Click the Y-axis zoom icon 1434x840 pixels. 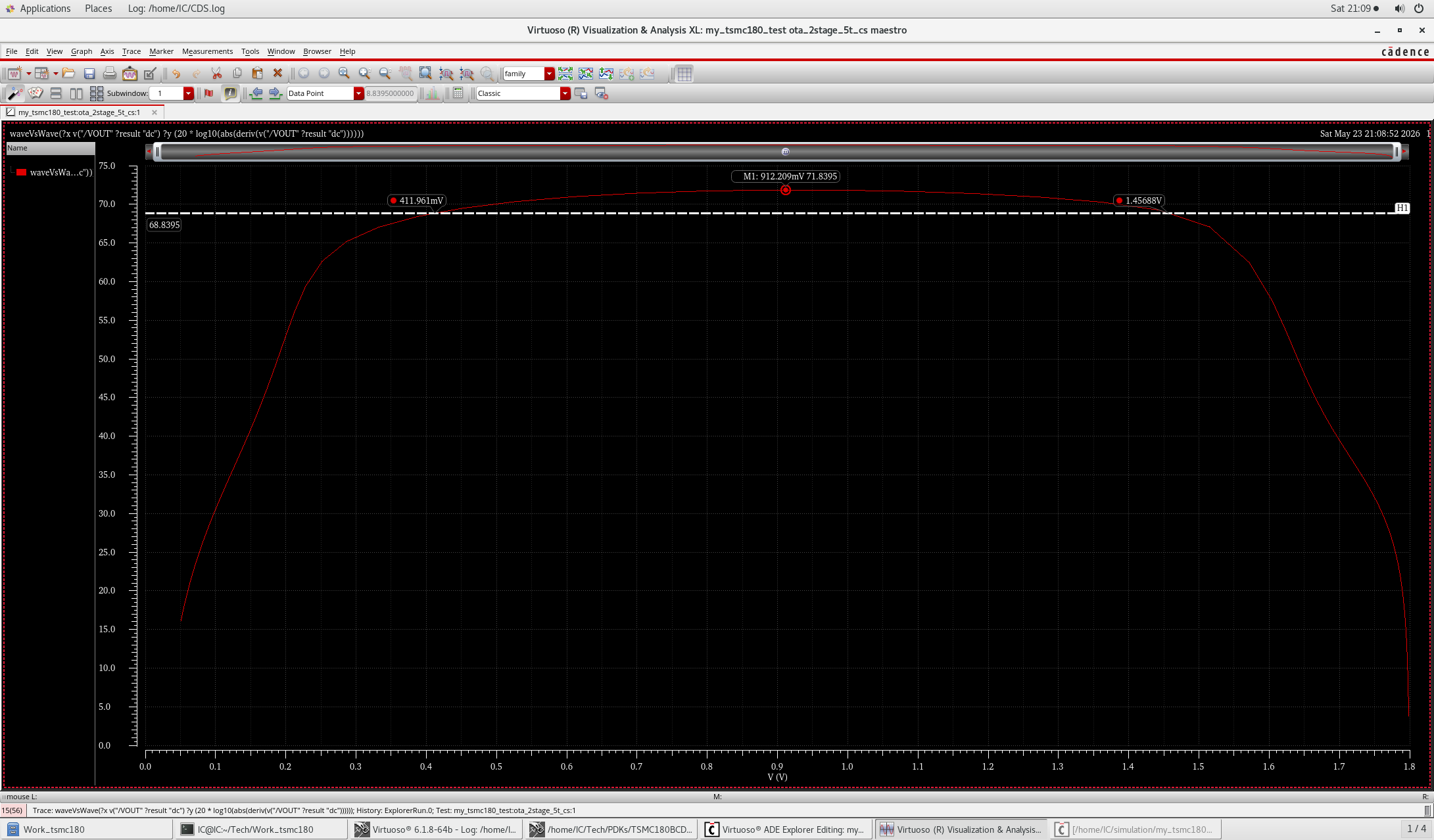[x=467, y=74]
